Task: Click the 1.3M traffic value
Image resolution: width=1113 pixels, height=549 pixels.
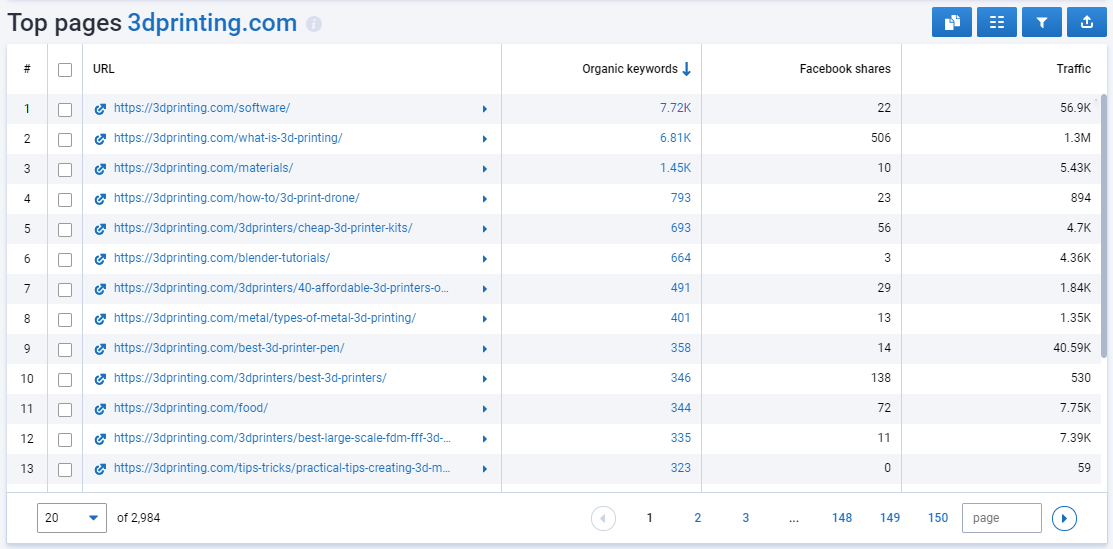Action: [x=1078, y=138]
